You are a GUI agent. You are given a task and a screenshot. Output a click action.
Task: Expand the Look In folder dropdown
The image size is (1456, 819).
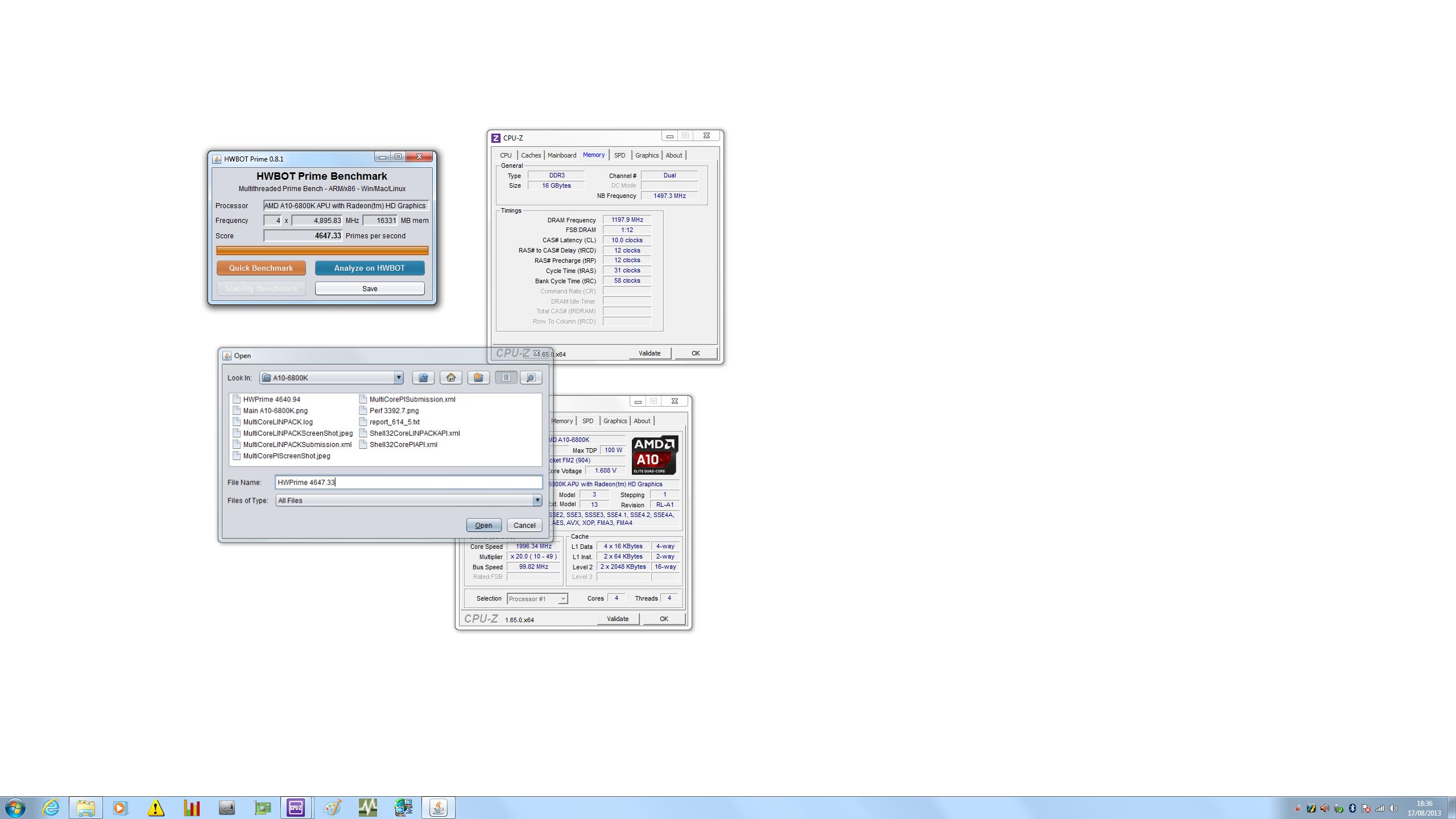[x=398, y=378]
